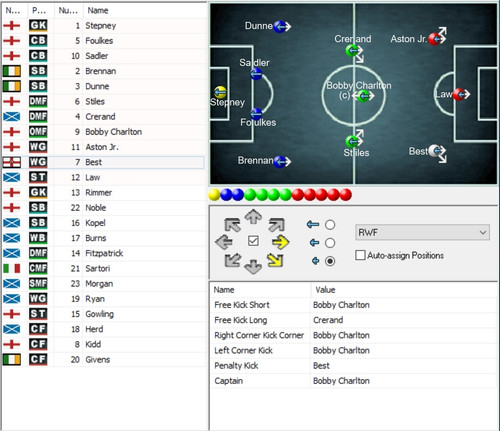
Task: Click Dunne's blue marker on pitch
Action: click(280, 26)
